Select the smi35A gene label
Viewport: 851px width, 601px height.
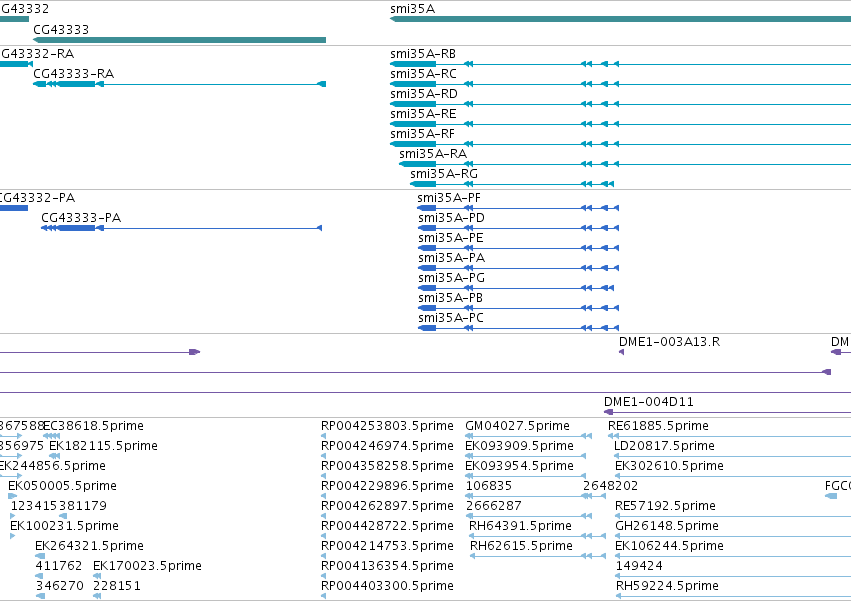point(412,9)
